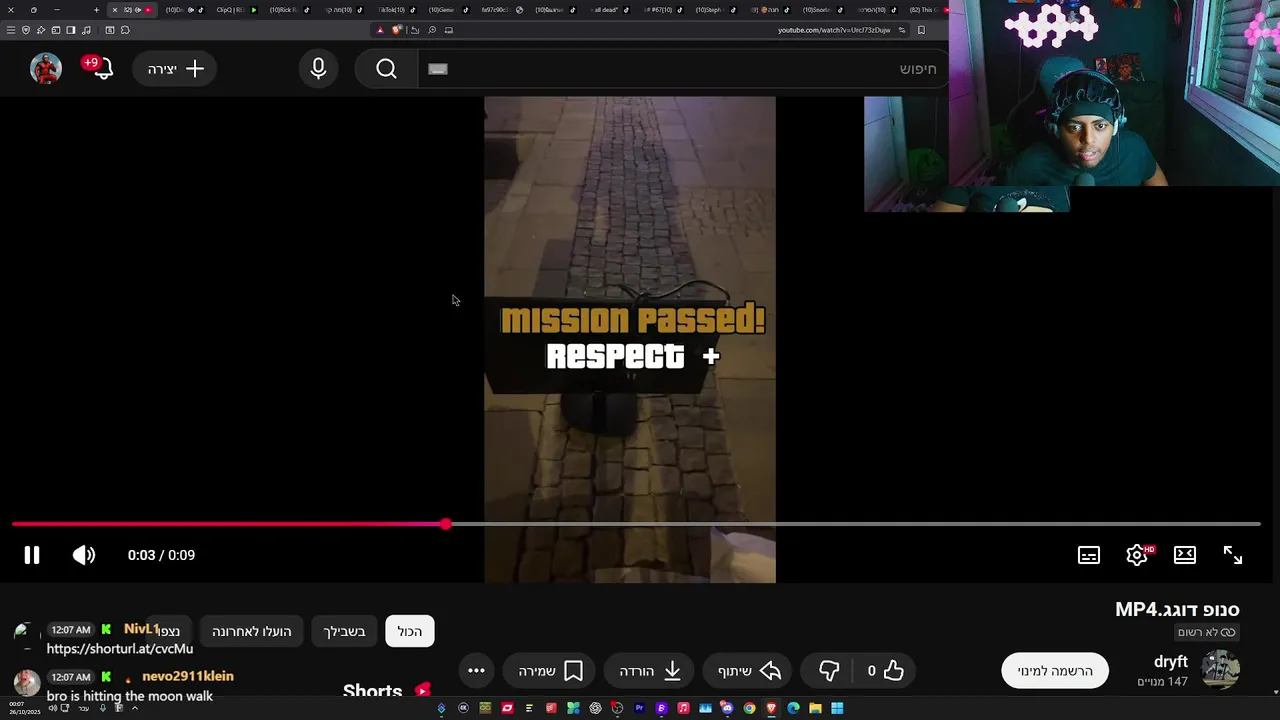
Task: Open File Explorer from the taskbar
Action: click(x=815, y=708)
